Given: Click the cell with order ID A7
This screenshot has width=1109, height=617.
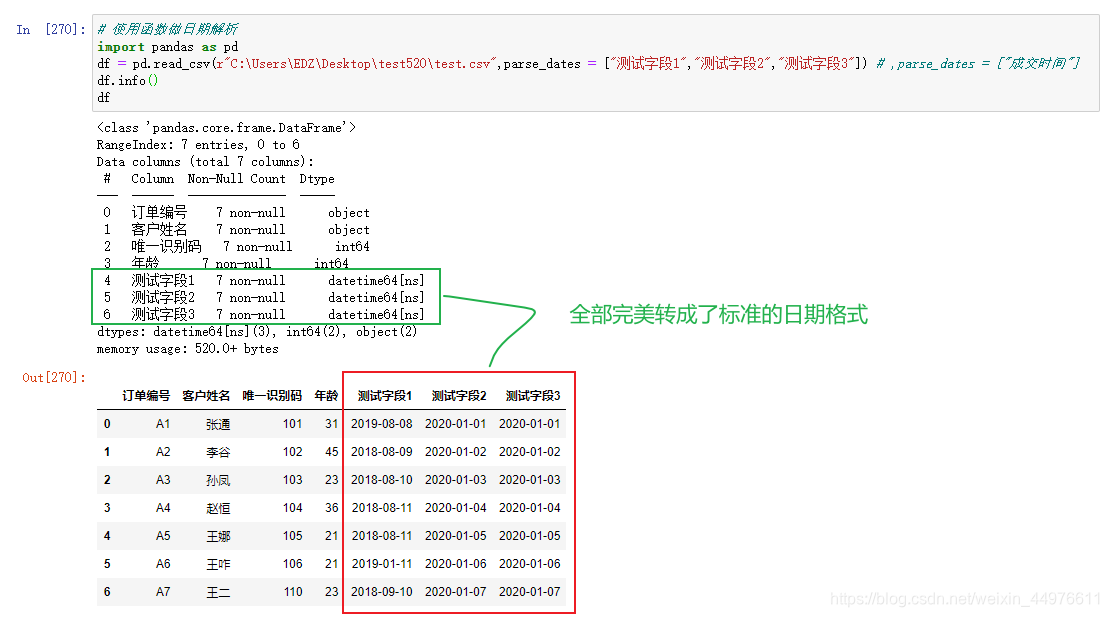Looking at the screenshot, I should 163,592.
